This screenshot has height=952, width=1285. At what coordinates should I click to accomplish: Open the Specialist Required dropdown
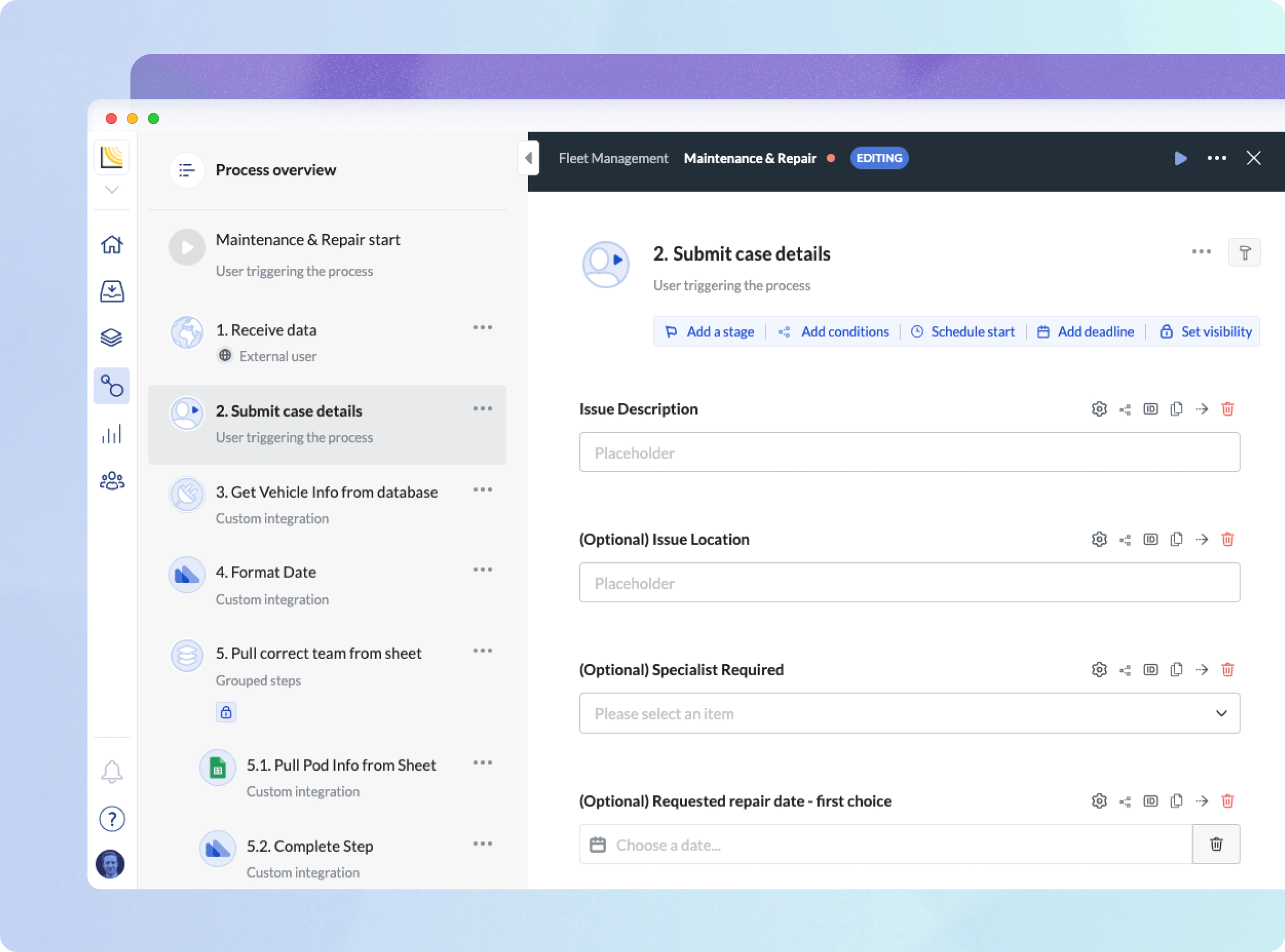click(909, 713)
